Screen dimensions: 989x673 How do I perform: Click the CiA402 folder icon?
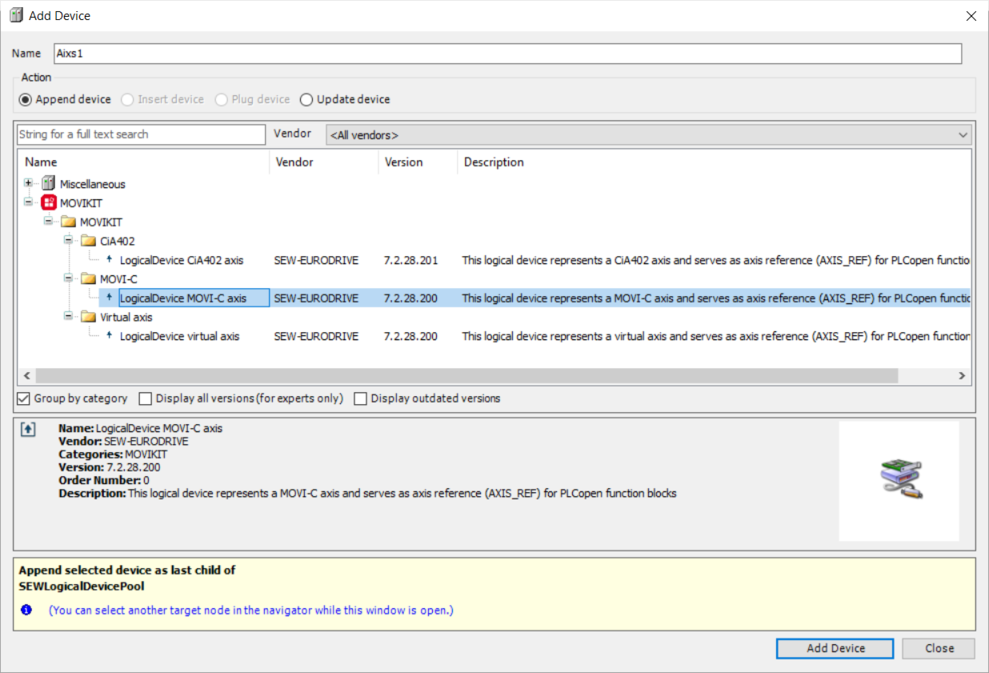pos(89,241)
